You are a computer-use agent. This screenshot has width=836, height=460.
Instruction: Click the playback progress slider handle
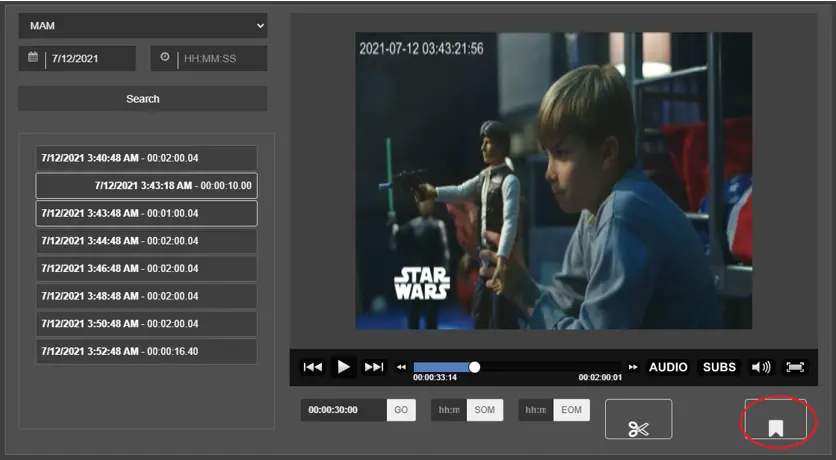pyautogui.click(x=475, y=367)
